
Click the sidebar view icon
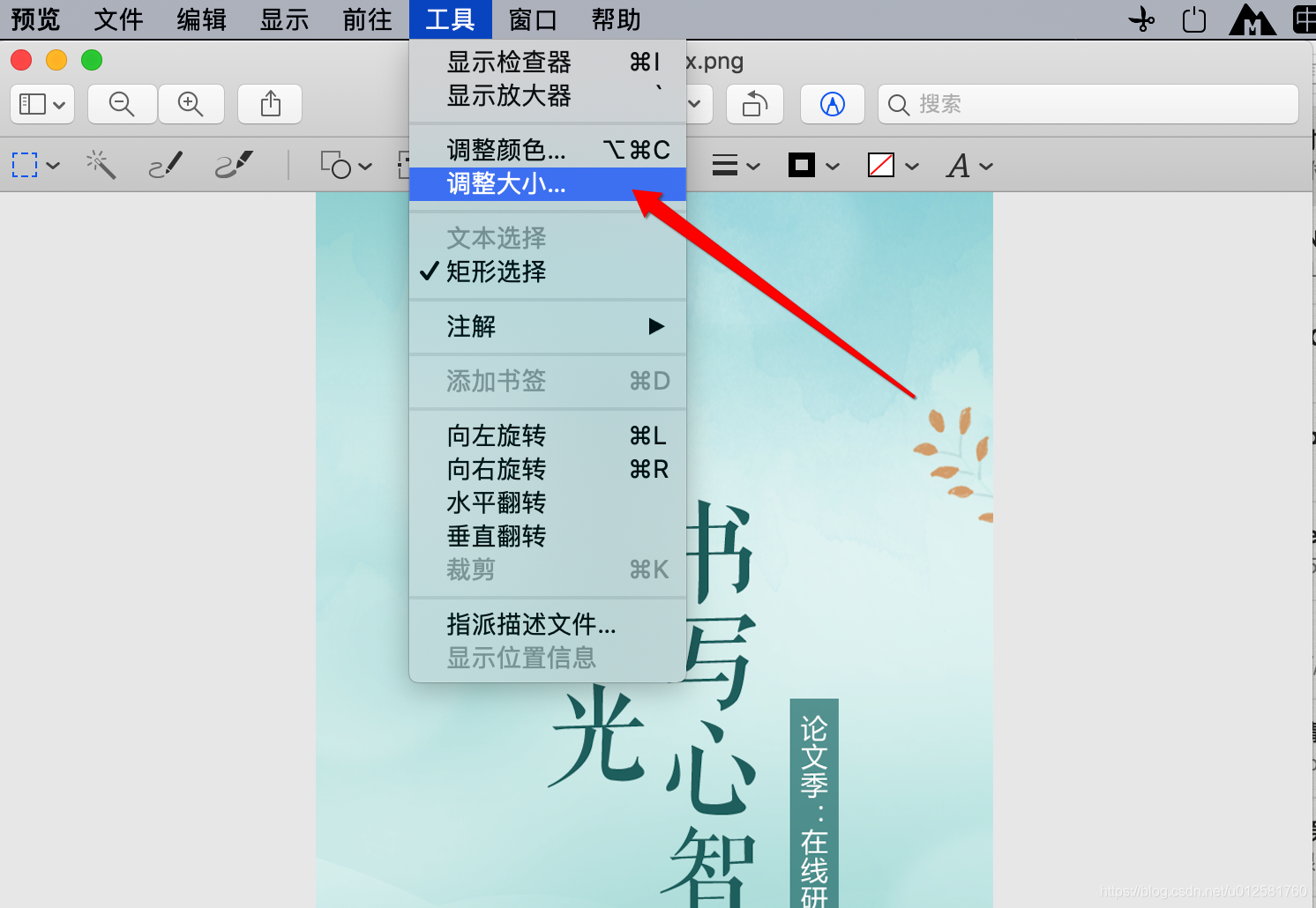(33, 104)
